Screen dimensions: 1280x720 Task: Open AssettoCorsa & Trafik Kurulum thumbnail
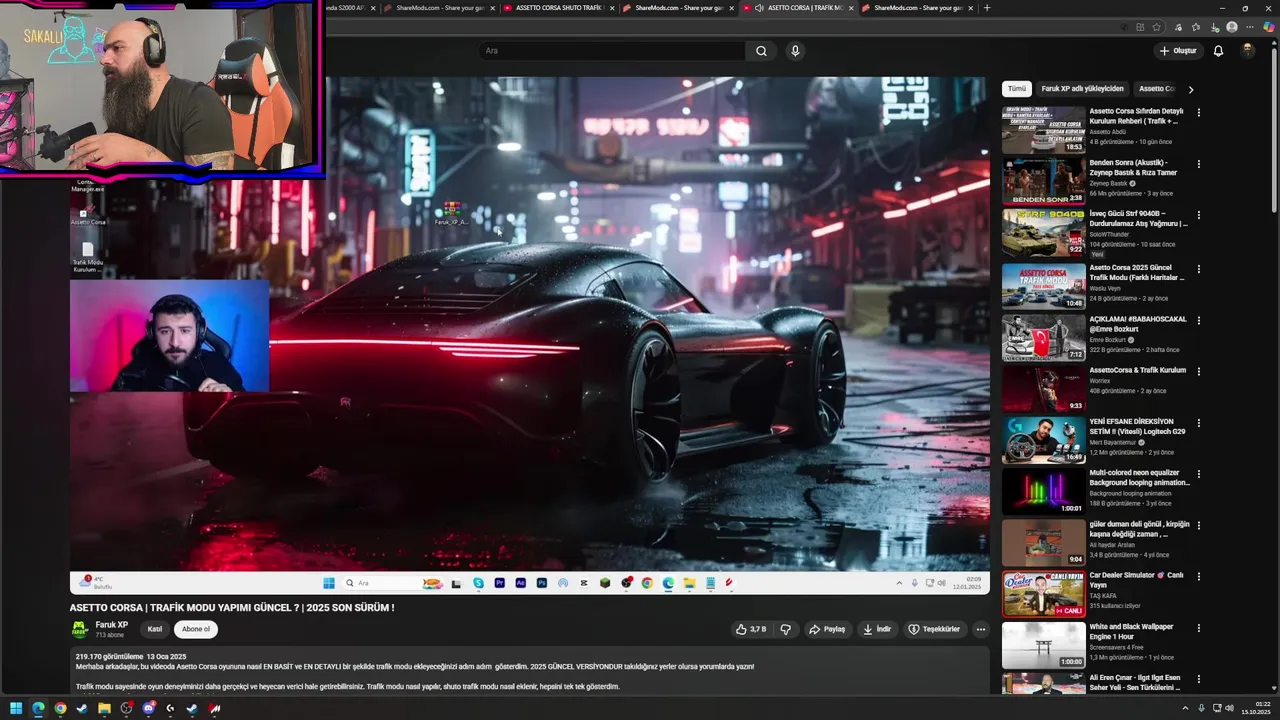click(x=1044, y=388)
